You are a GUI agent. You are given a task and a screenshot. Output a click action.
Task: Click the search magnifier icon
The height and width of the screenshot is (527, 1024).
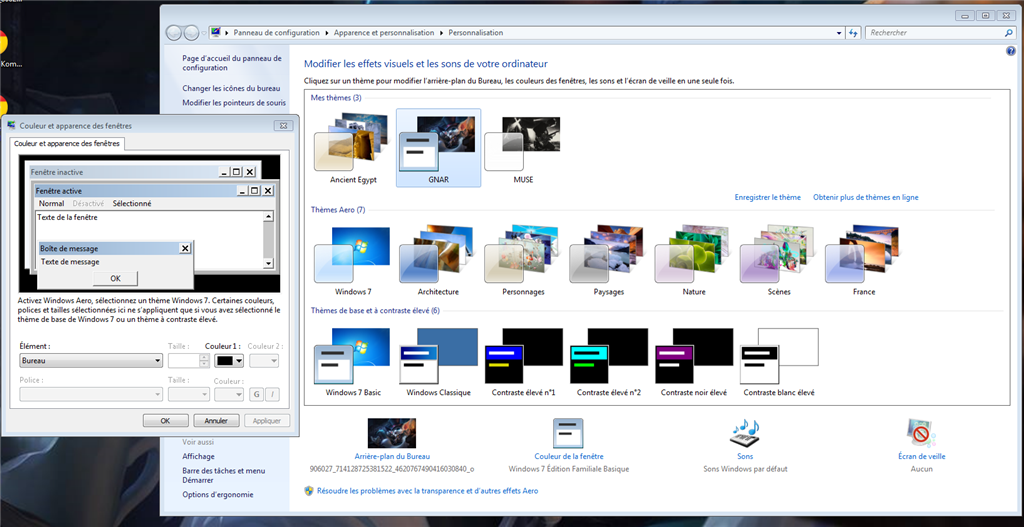[1008, 33]
